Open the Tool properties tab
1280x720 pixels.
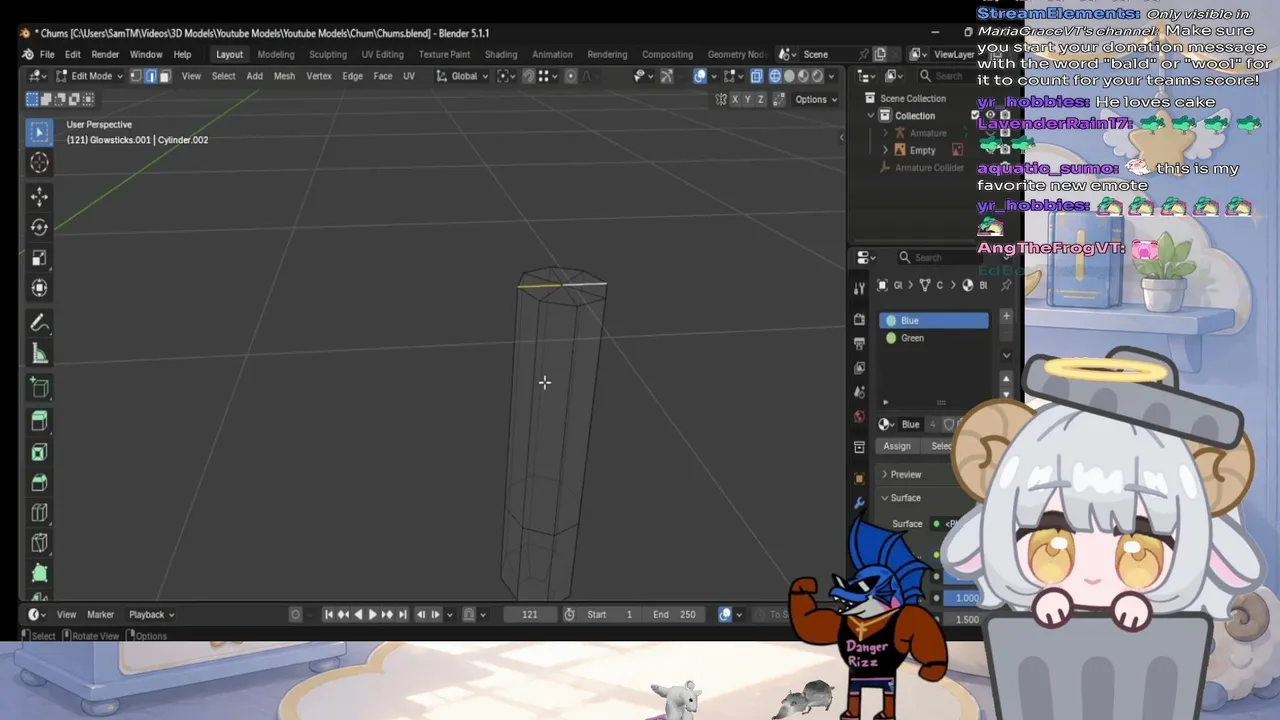(859, 289)
